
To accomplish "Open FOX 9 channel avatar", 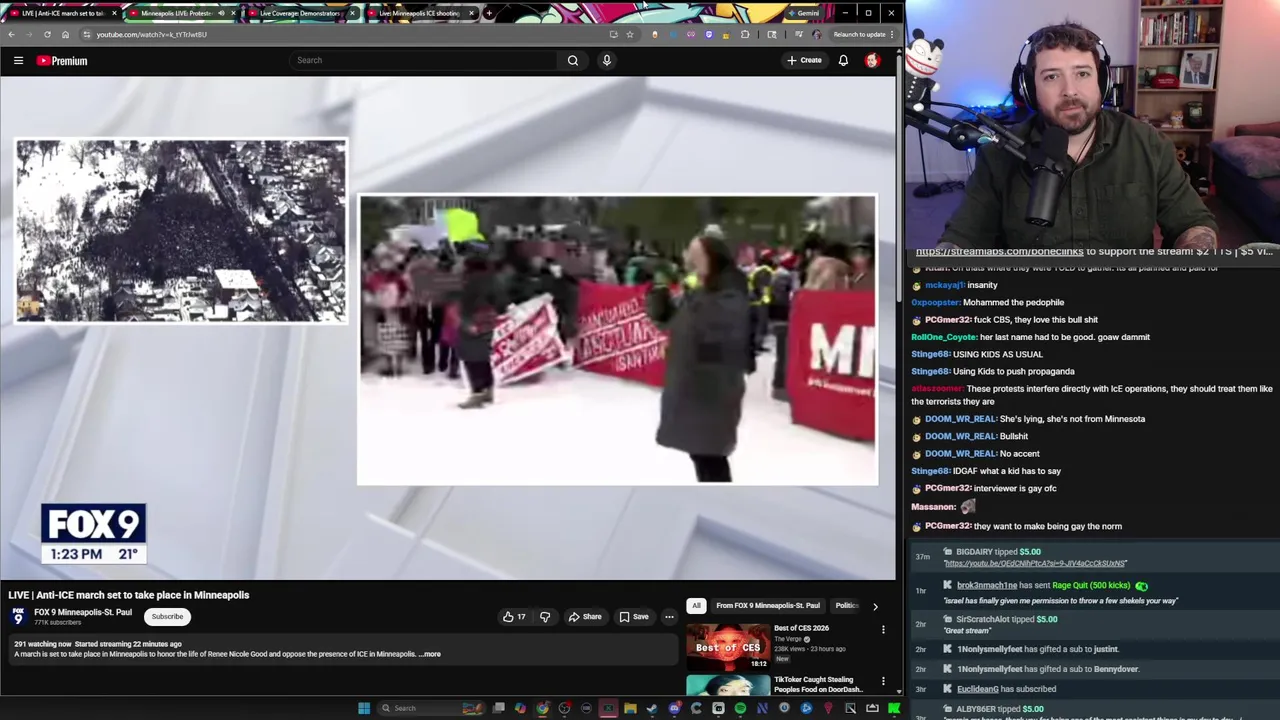I will click(18, 616).
